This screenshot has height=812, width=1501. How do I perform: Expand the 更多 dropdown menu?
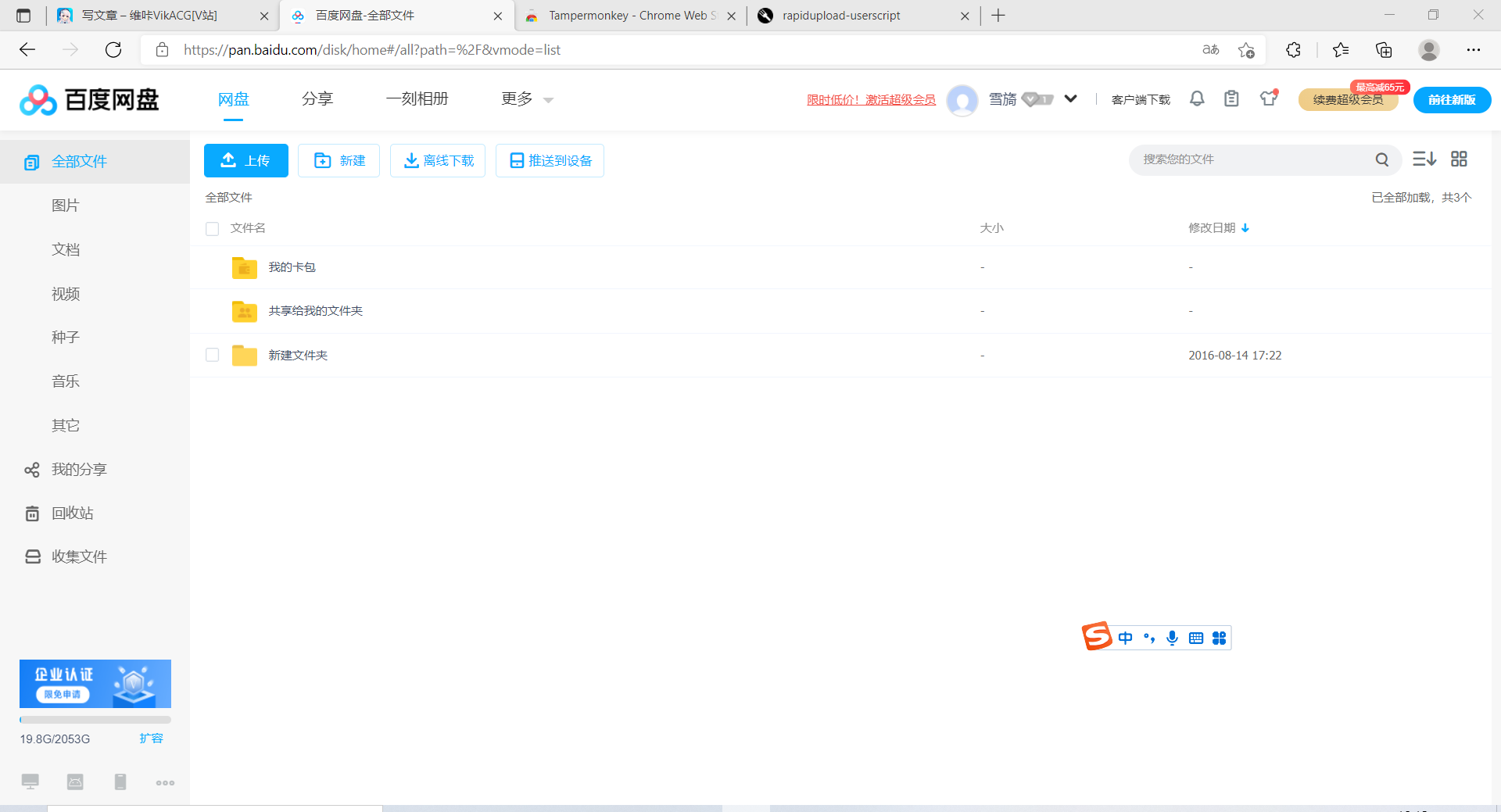(527, 99)
